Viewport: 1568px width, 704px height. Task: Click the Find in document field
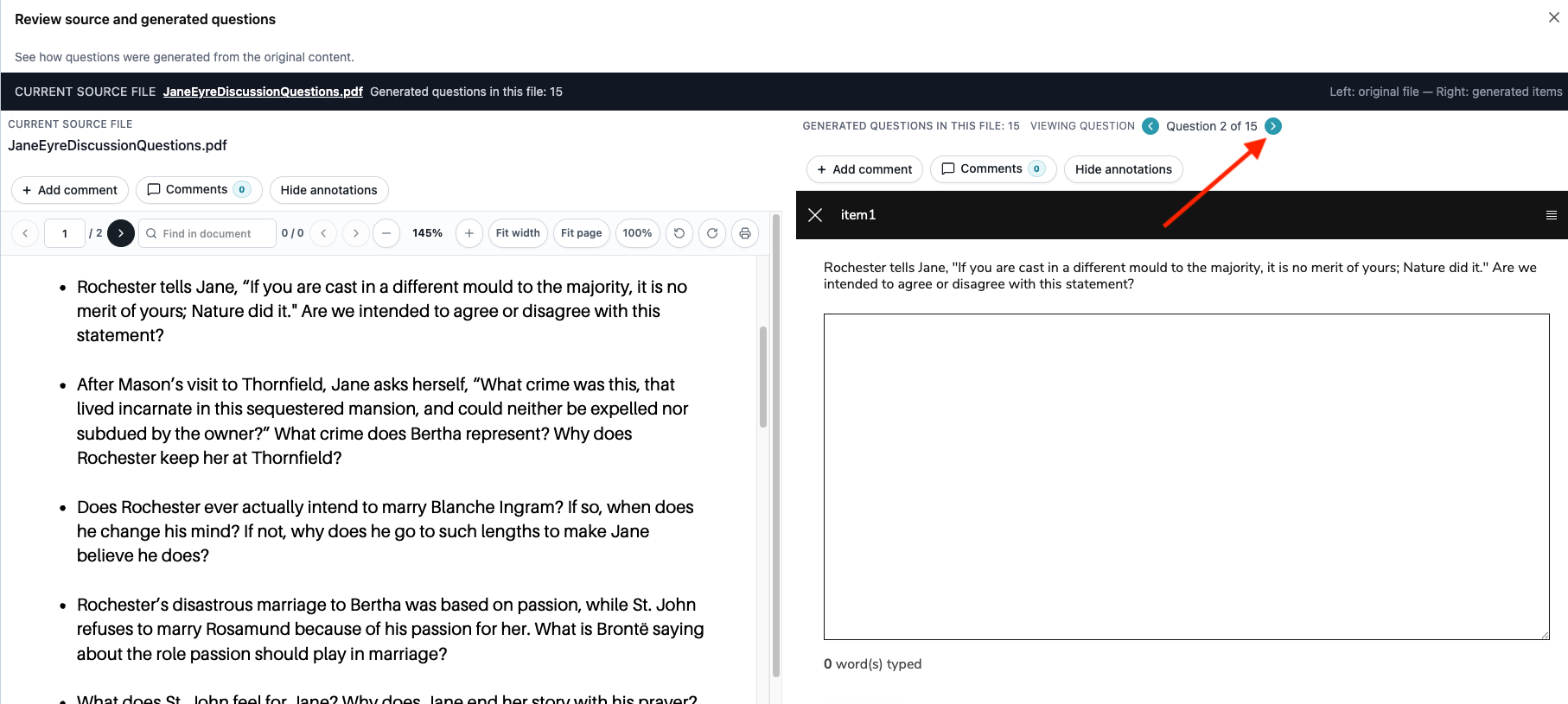point(207,233)
